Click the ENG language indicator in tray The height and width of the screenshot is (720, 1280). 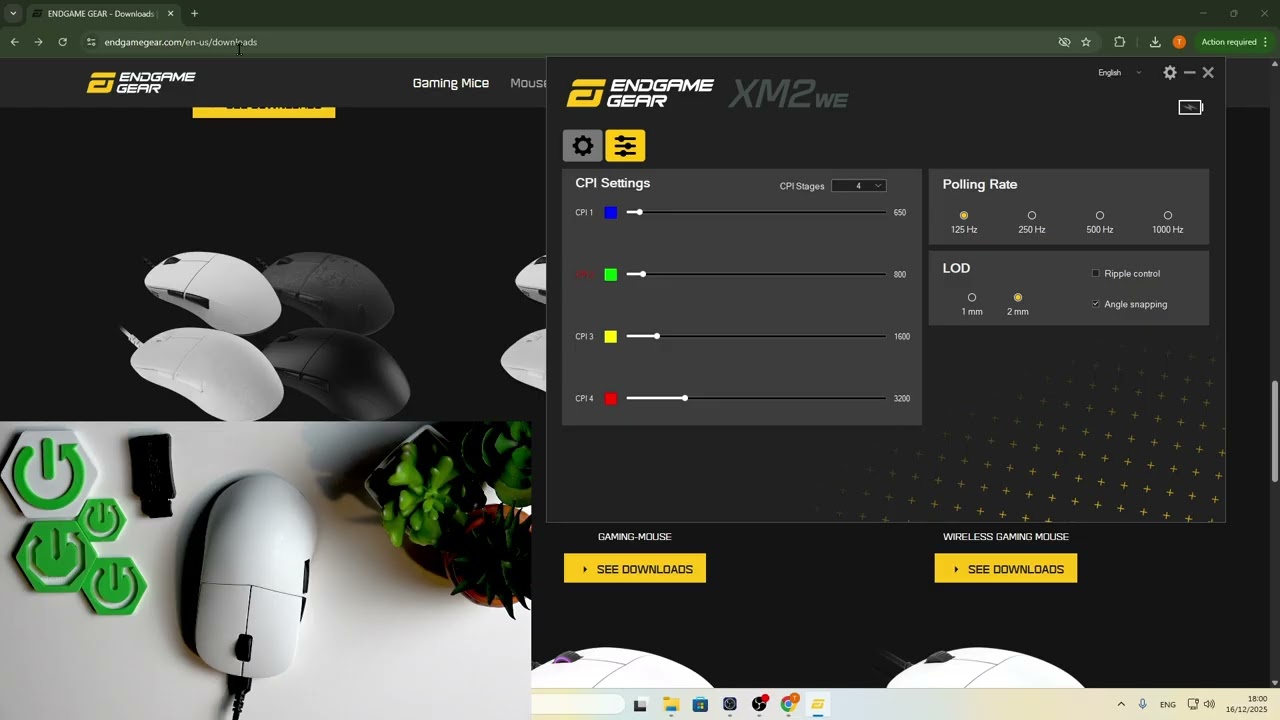(1168, 705)
